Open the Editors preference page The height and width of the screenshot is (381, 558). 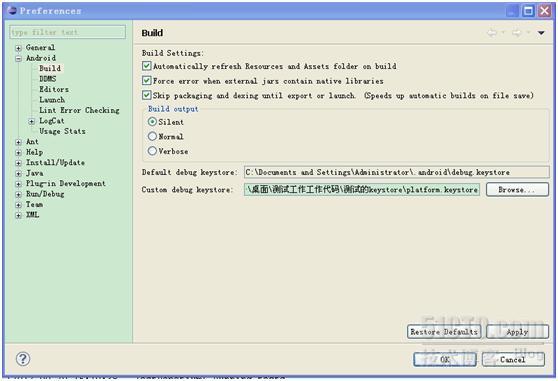54,89
